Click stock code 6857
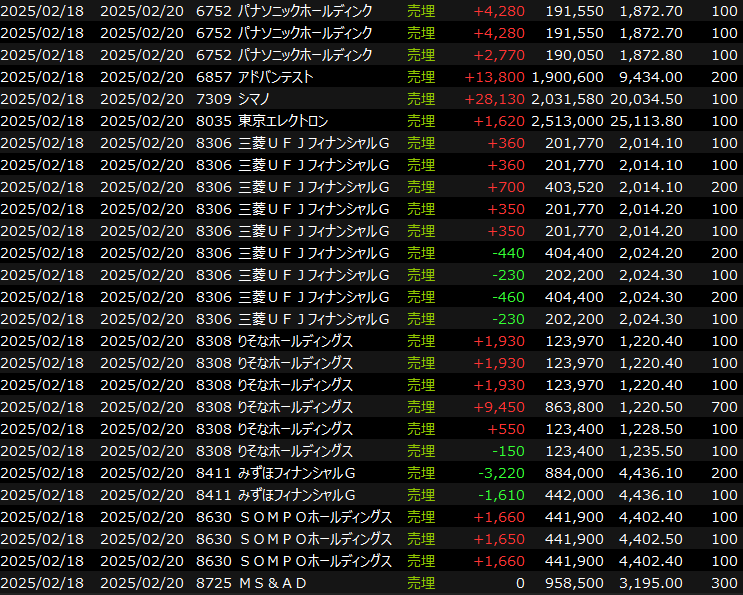The width and height of the screenshot is (743, 595). (213, 77)
